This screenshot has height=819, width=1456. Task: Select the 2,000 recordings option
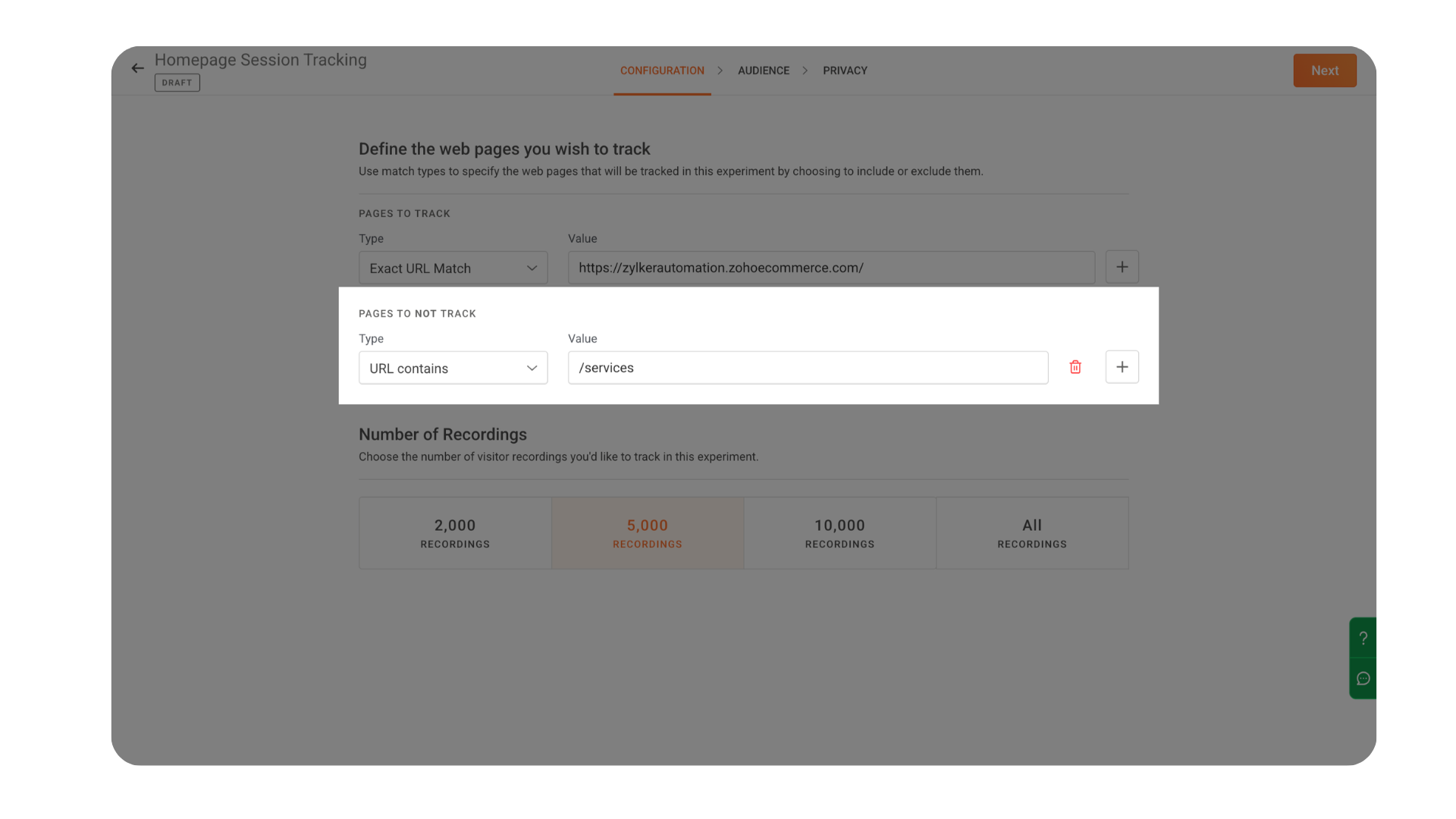tap(455, 533)
